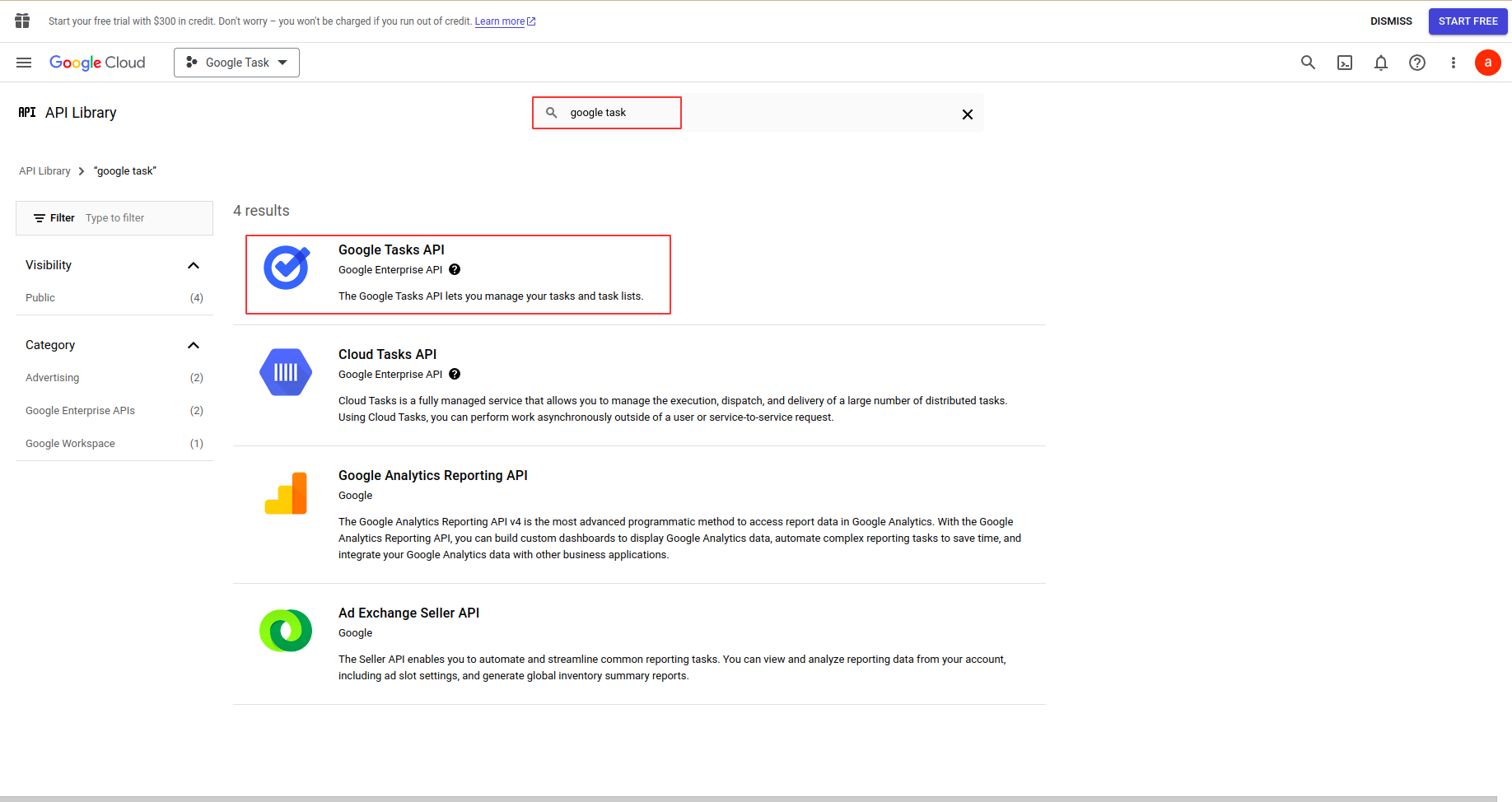
Task: Dismiss the free trial banner
Action: (x=1391, y=21)
